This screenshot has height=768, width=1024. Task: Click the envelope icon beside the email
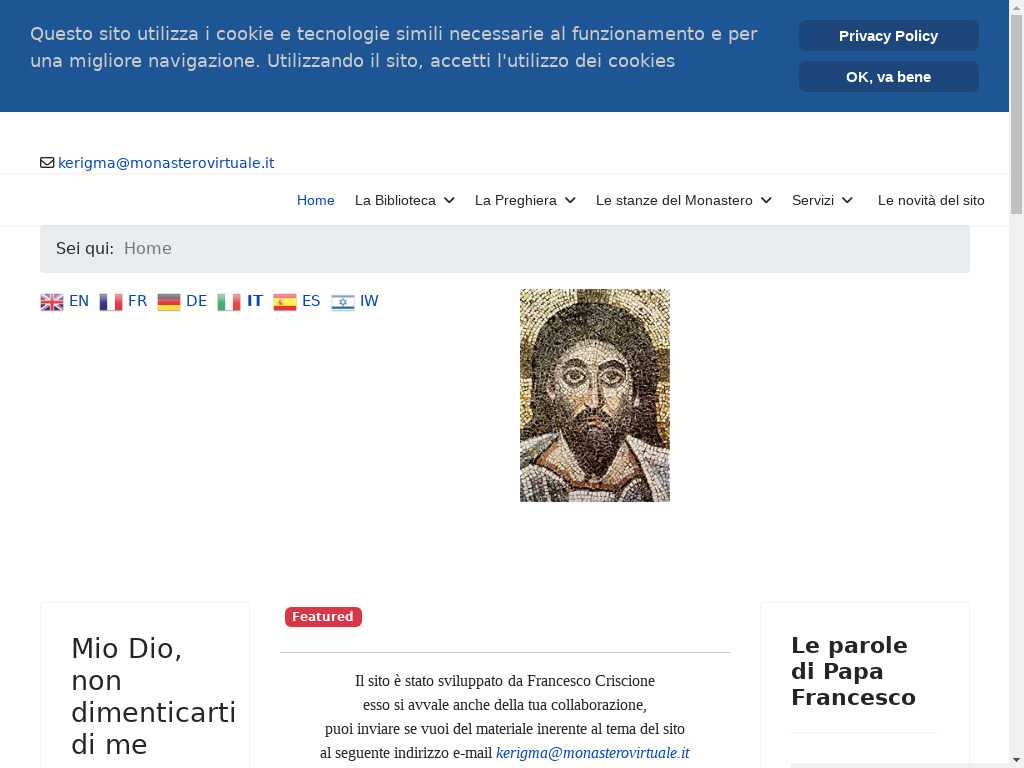click(x=47, y=163)
